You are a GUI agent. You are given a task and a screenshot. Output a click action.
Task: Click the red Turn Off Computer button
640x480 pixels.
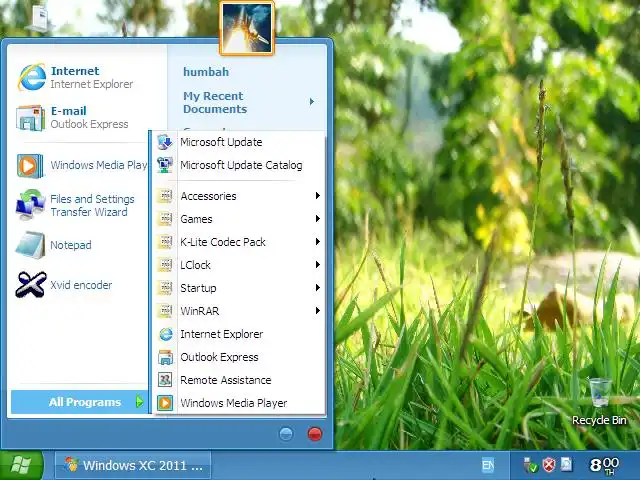click(315, 433)
